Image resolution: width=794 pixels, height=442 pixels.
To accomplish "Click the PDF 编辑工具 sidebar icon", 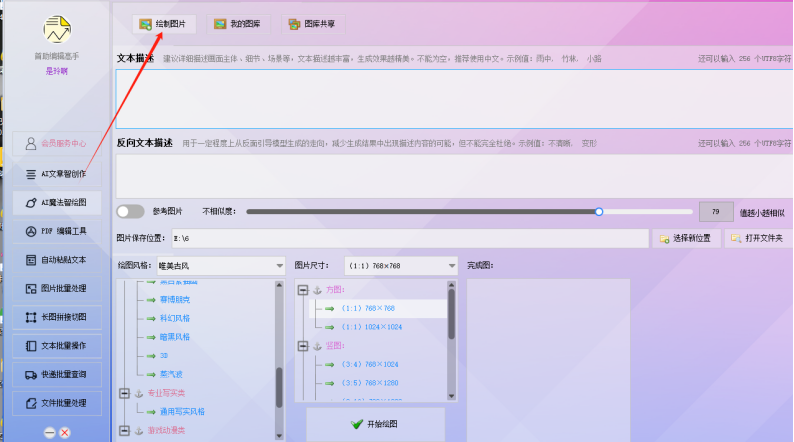I will (x=31, y=231).
